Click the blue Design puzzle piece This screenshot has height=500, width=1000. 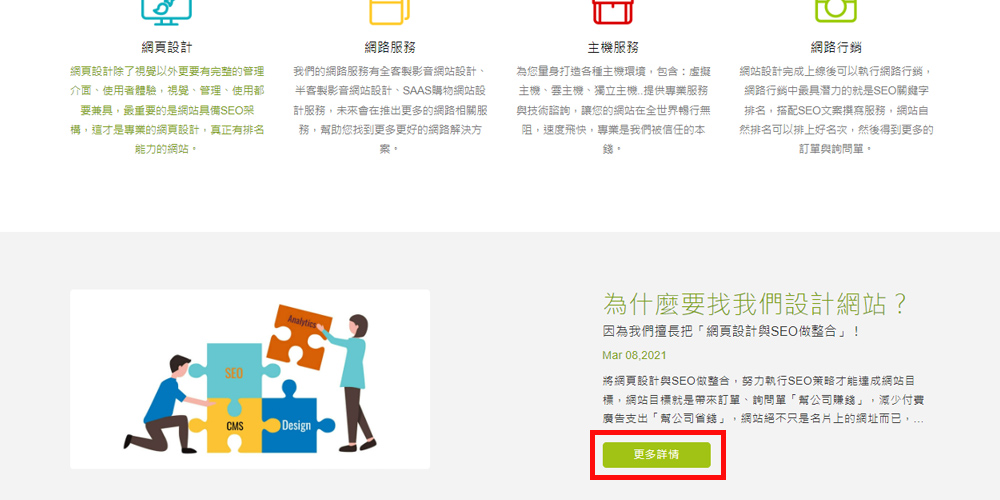tap(296, 423)
